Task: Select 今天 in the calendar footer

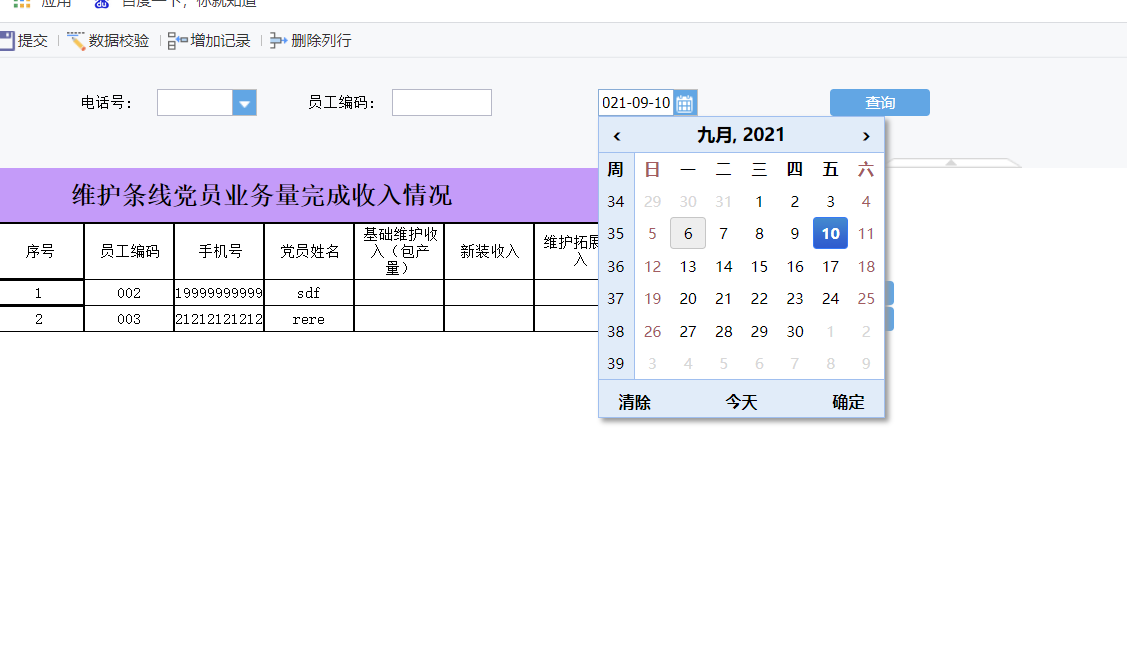Action: (741, 402)
